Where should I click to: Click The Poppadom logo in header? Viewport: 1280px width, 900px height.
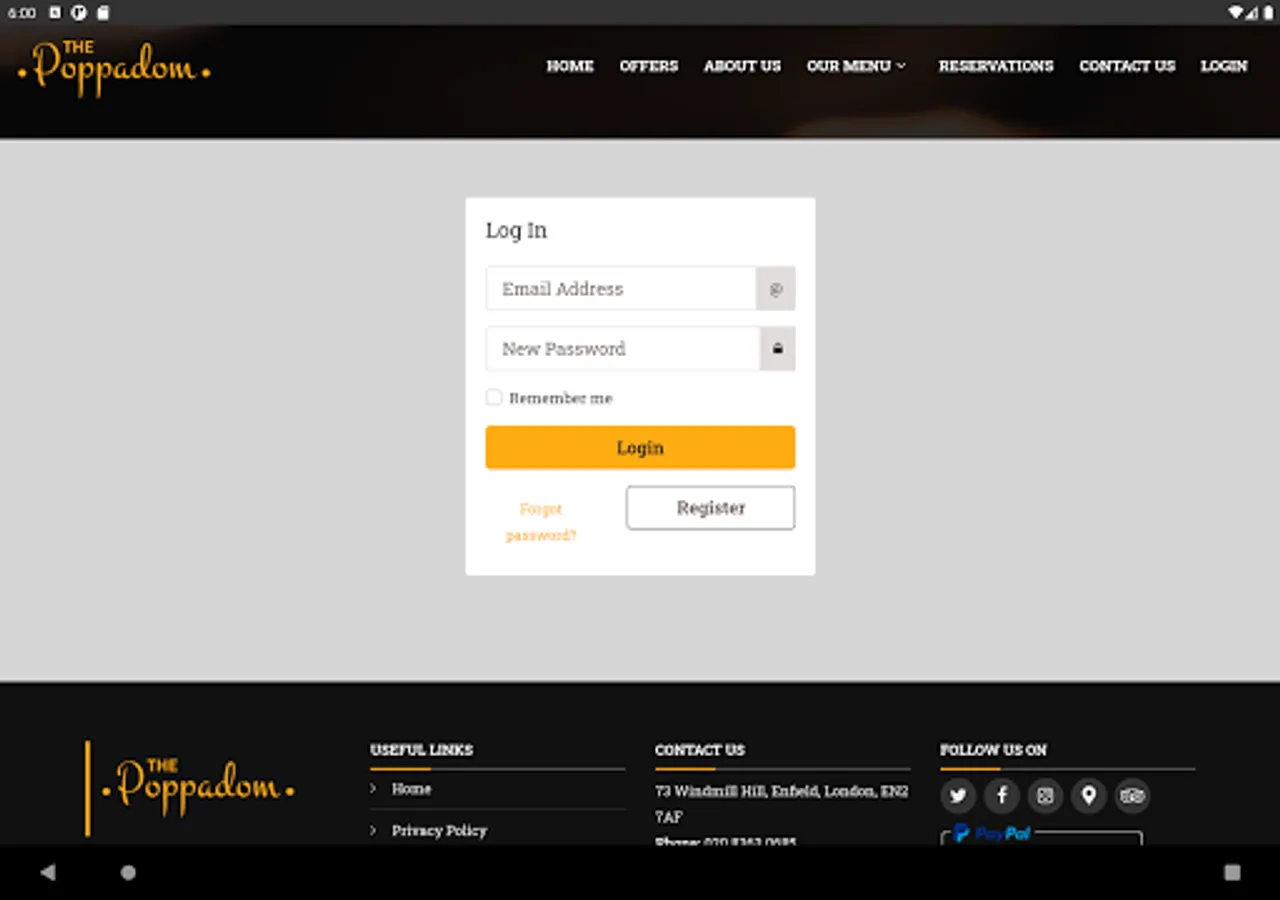[x=114, y=67]
